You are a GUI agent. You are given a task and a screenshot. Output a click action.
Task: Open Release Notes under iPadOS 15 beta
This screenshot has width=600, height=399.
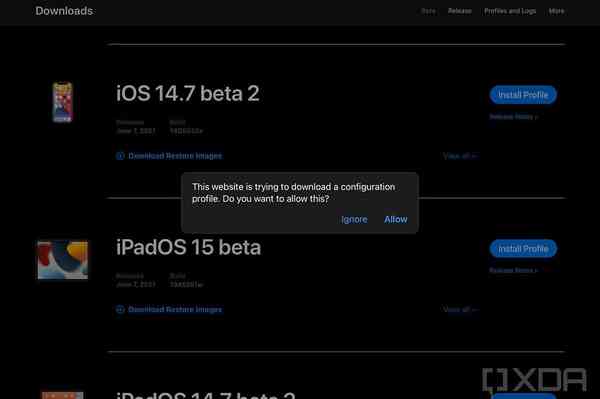(514, 270)
